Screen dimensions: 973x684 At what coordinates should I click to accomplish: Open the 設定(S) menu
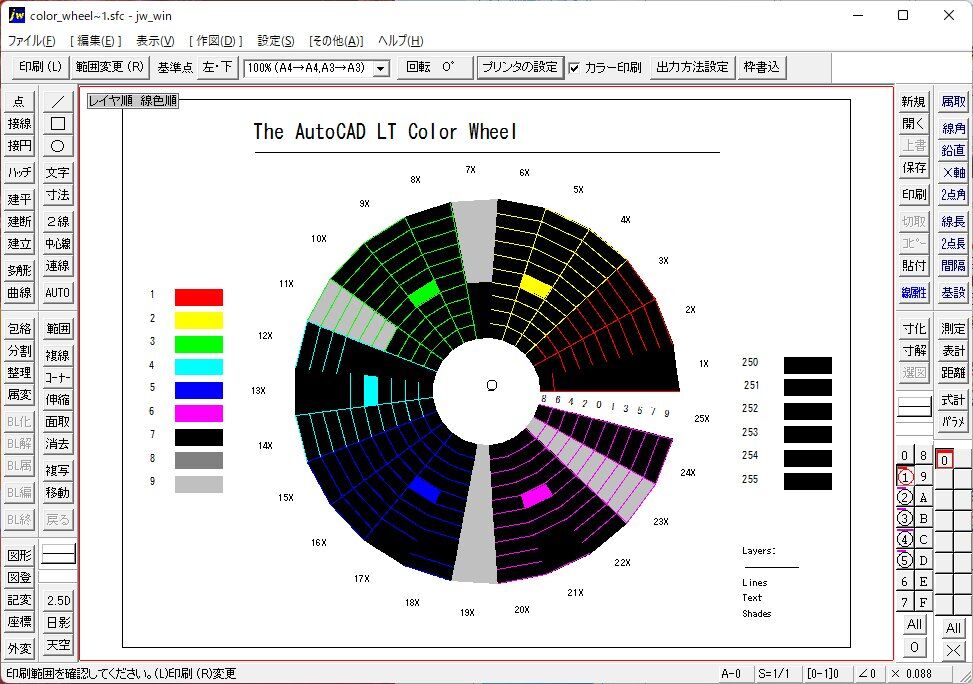pyautogui.click(x=275, y=41)
